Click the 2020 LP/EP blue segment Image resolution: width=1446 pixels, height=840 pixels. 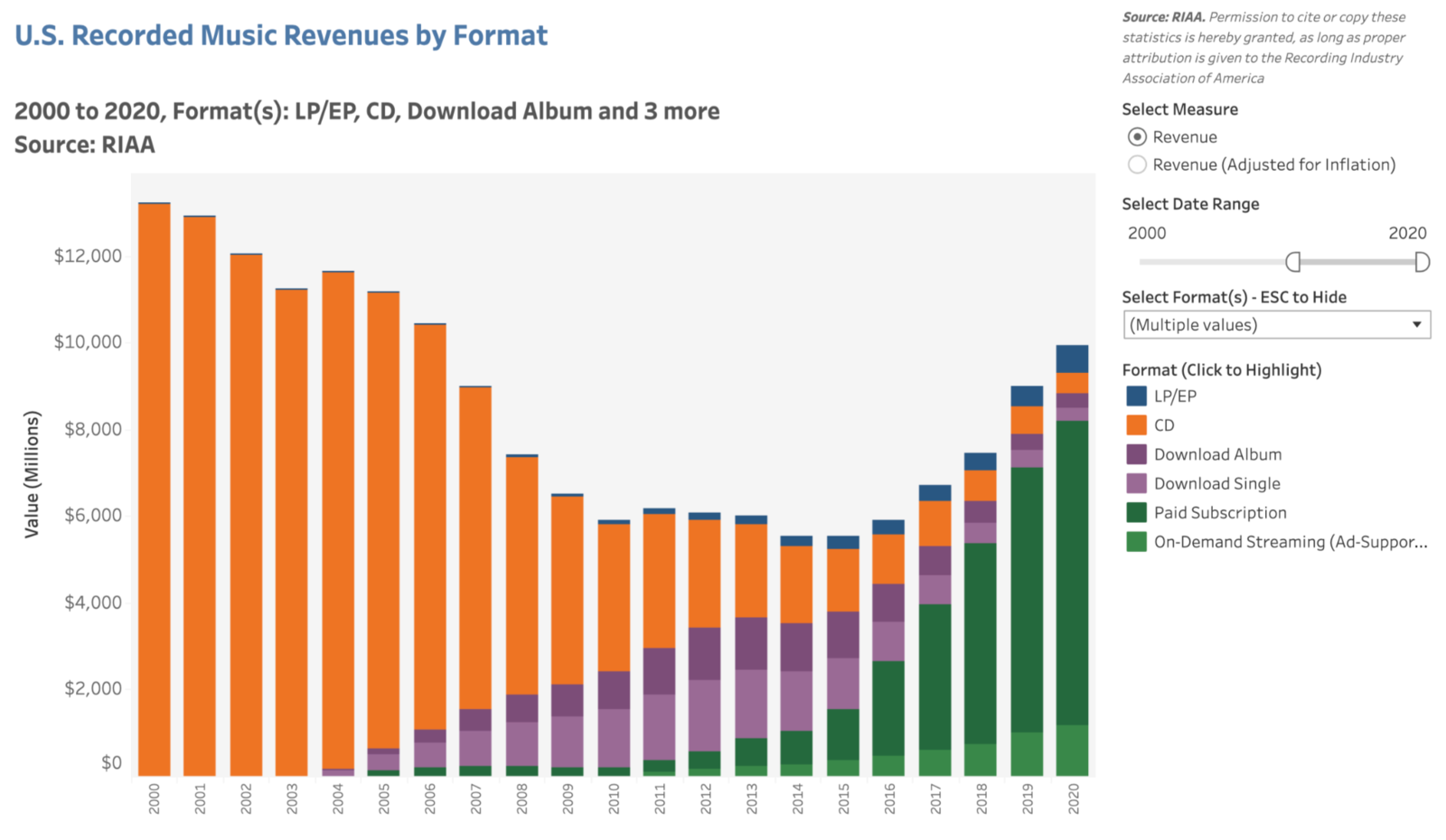[1072, 359]
